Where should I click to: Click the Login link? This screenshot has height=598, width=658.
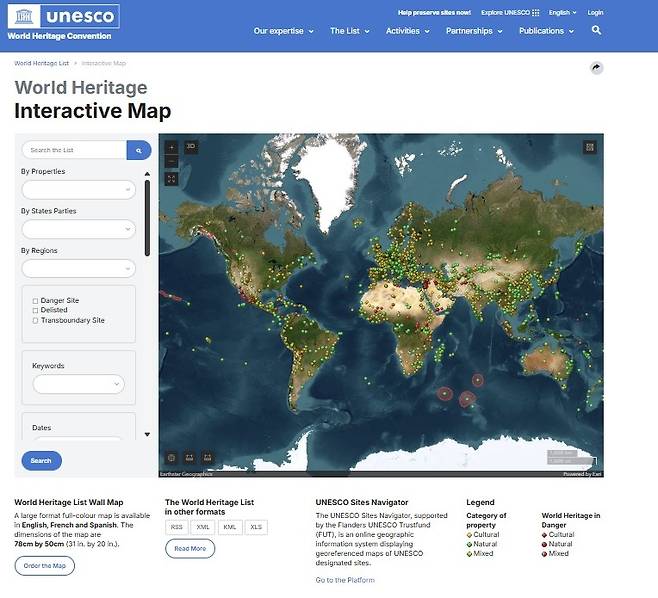coord(595,13)
